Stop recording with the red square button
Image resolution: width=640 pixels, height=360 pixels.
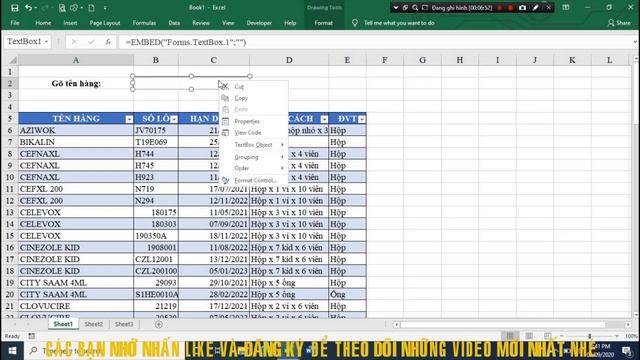[510, 8]
